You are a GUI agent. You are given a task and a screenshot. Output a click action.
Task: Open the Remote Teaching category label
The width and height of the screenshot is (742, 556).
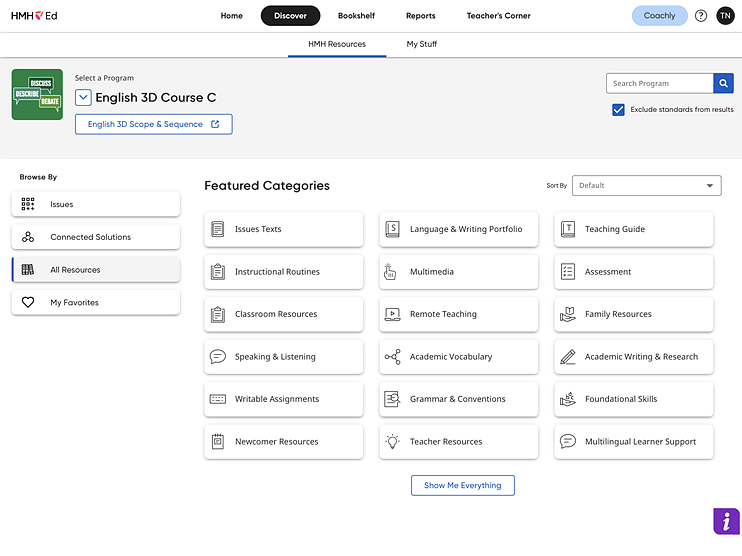pos(443,314)
